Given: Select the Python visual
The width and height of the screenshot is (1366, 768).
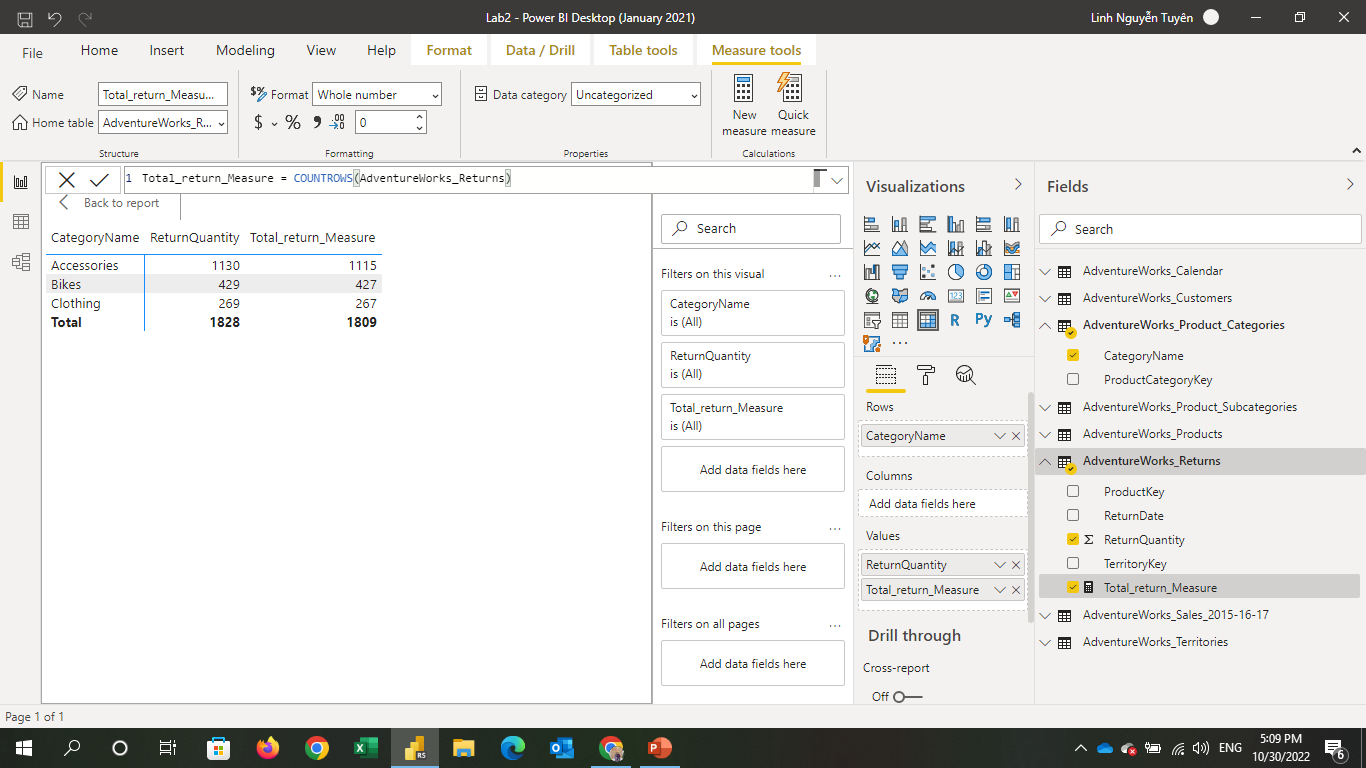Looking at the screenshot, I should tap(984, 321).
